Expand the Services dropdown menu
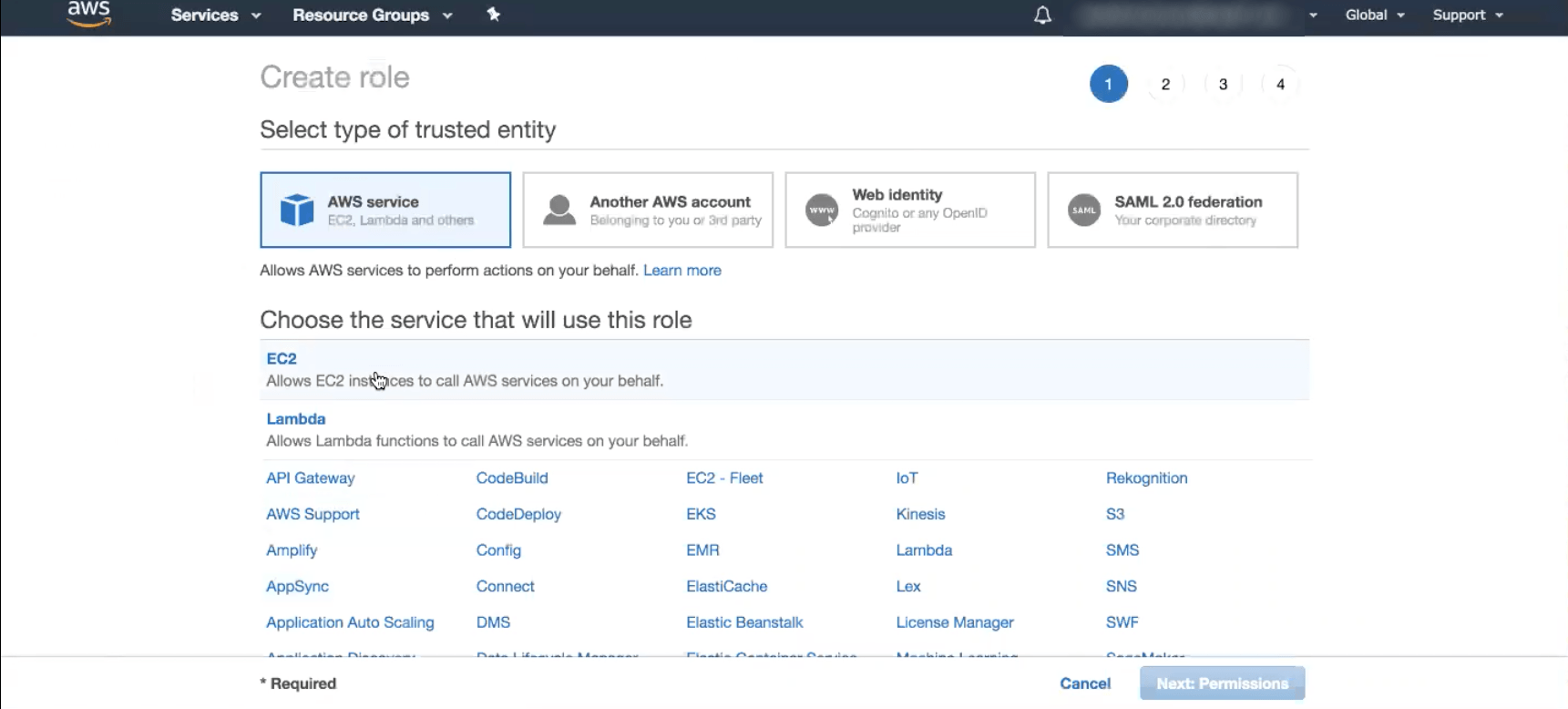Viewport: 1568px width, 709px height. coord(216,15)
